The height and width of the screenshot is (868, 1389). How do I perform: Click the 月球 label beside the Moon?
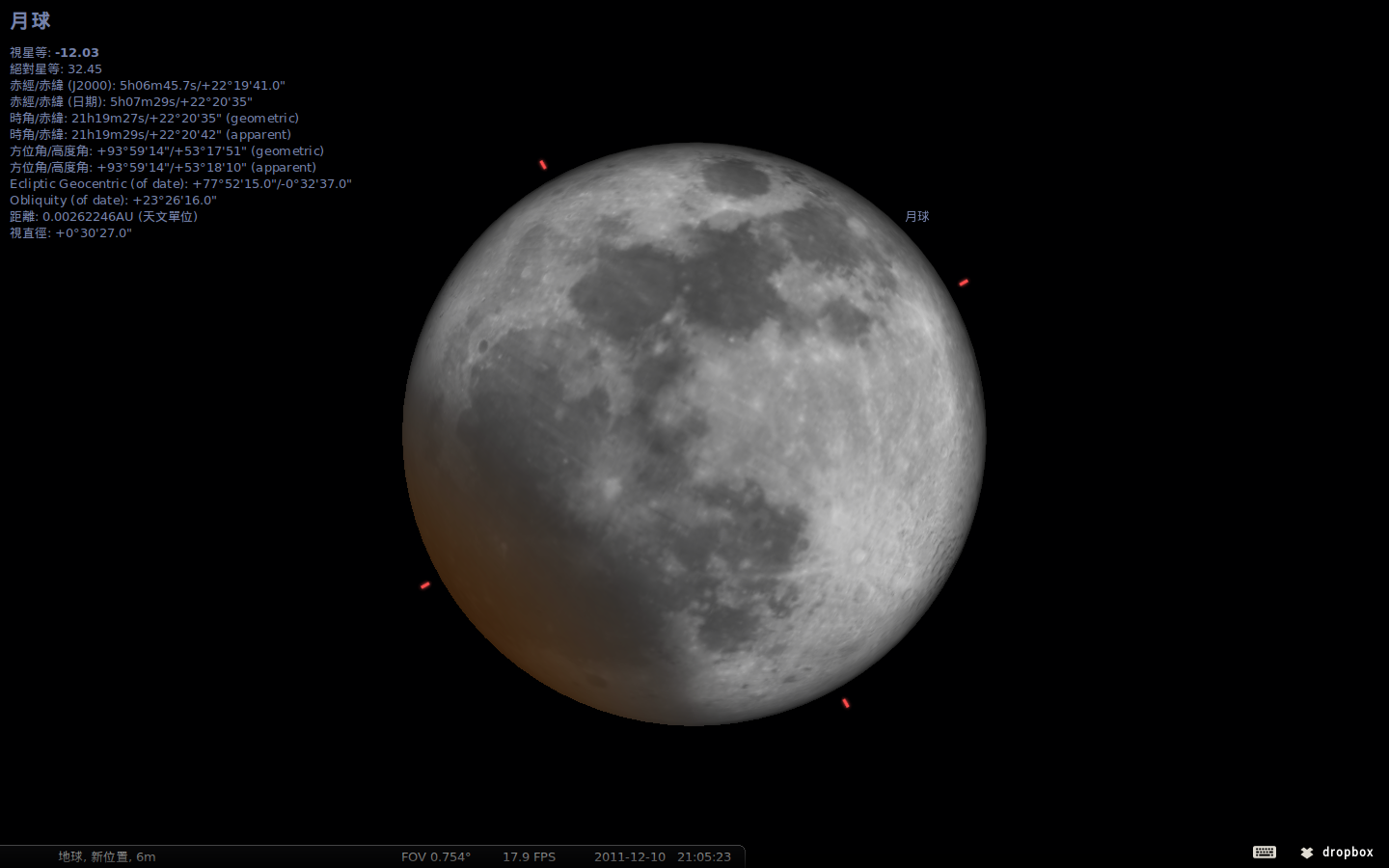tap(917, 217)
